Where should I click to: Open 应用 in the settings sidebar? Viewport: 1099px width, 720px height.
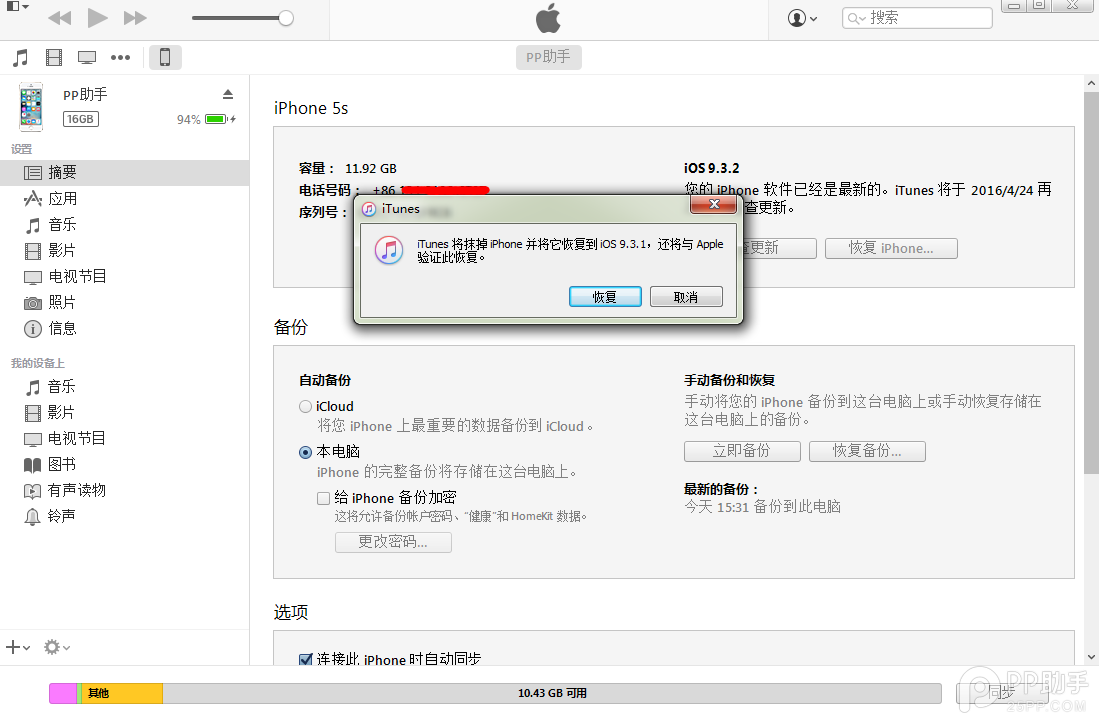[x=62, y=199]
